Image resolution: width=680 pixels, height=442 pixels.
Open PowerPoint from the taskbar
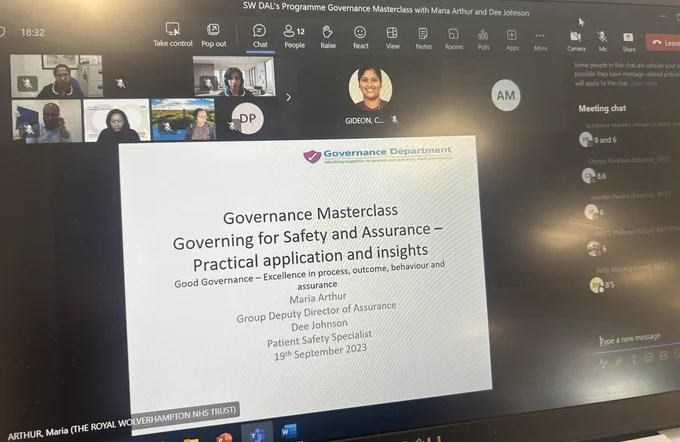pos(224,437)
